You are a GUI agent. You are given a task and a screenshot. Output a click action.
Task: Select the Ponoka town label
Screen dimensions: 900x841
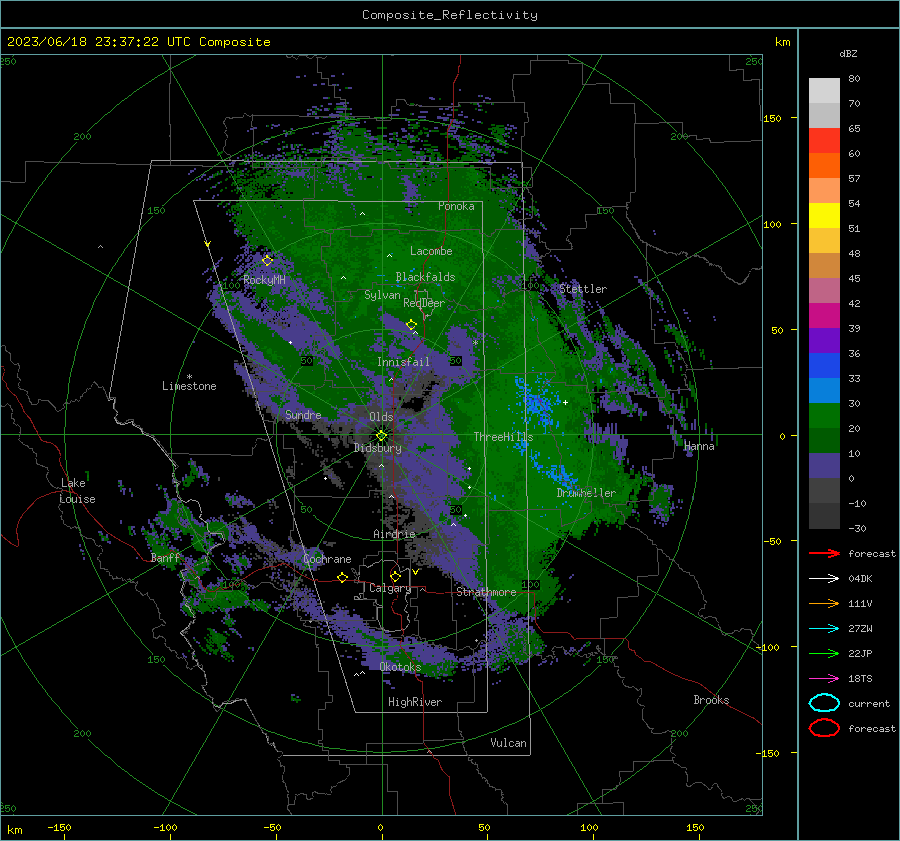point(456,206)
